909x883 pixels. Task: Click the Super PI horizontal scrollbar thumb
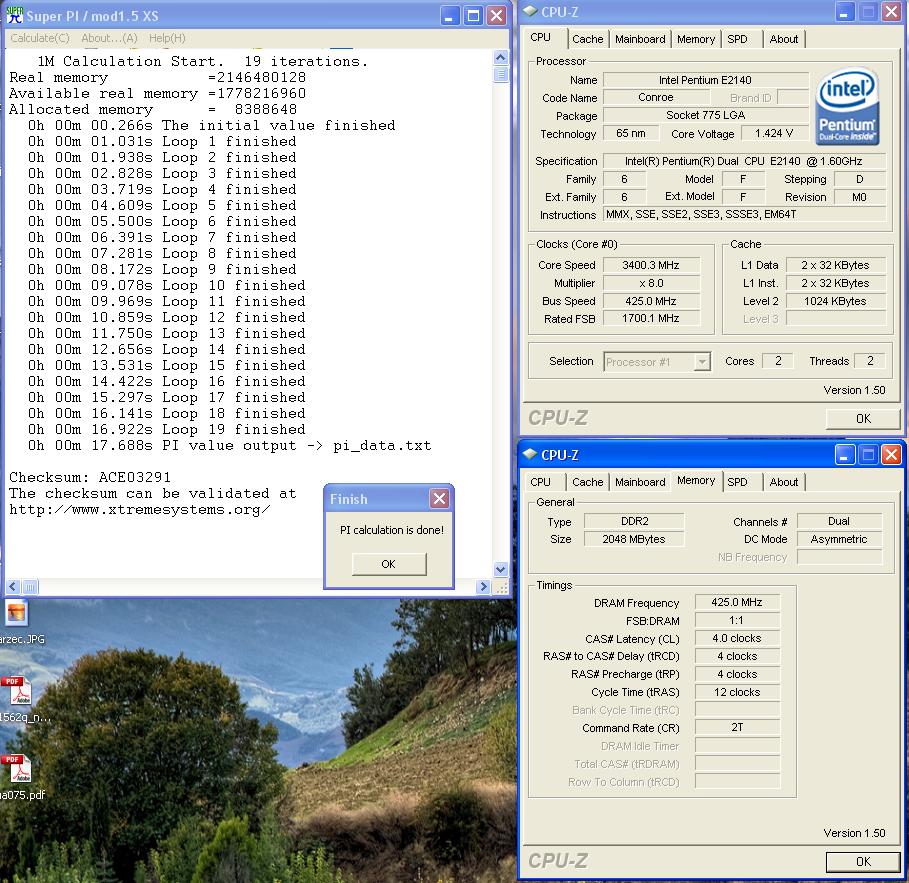(30, 587)
